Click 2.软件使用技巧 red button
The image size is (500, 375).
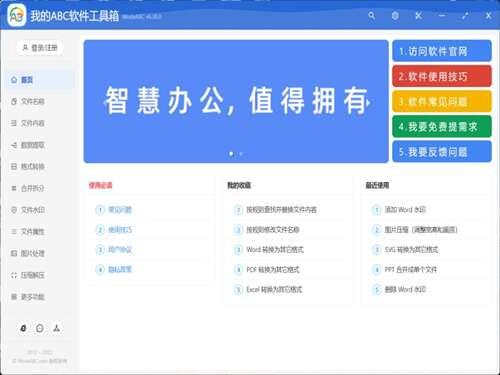442,76
